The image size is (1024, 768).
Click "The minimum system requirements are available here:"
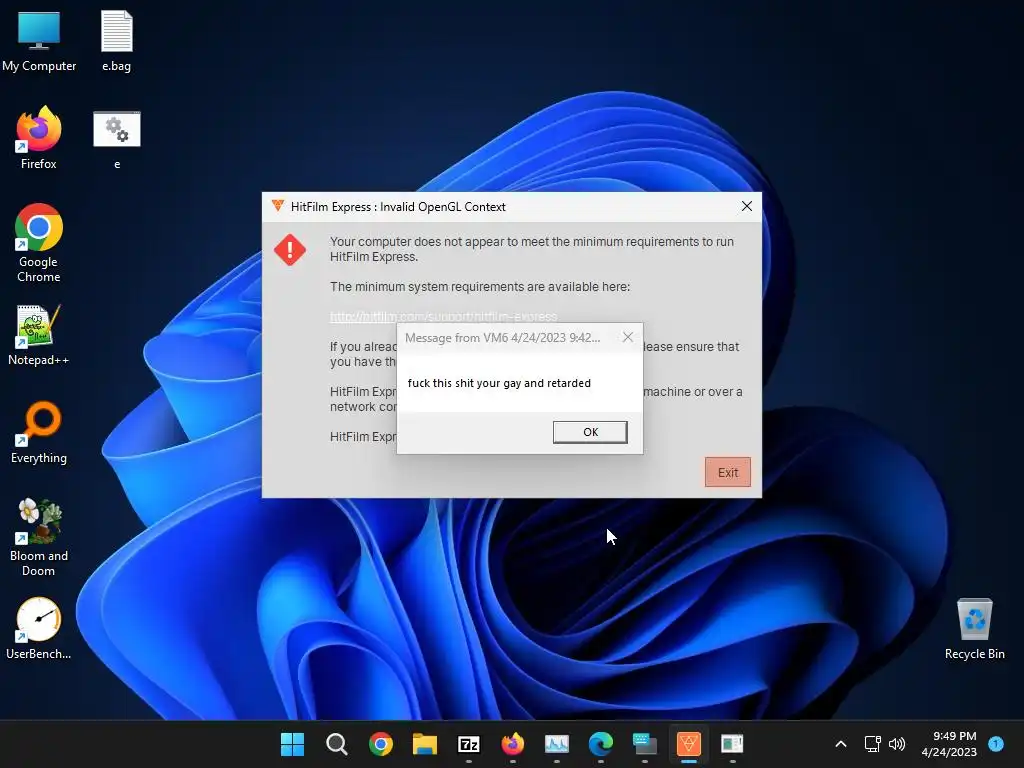point(480,287)
